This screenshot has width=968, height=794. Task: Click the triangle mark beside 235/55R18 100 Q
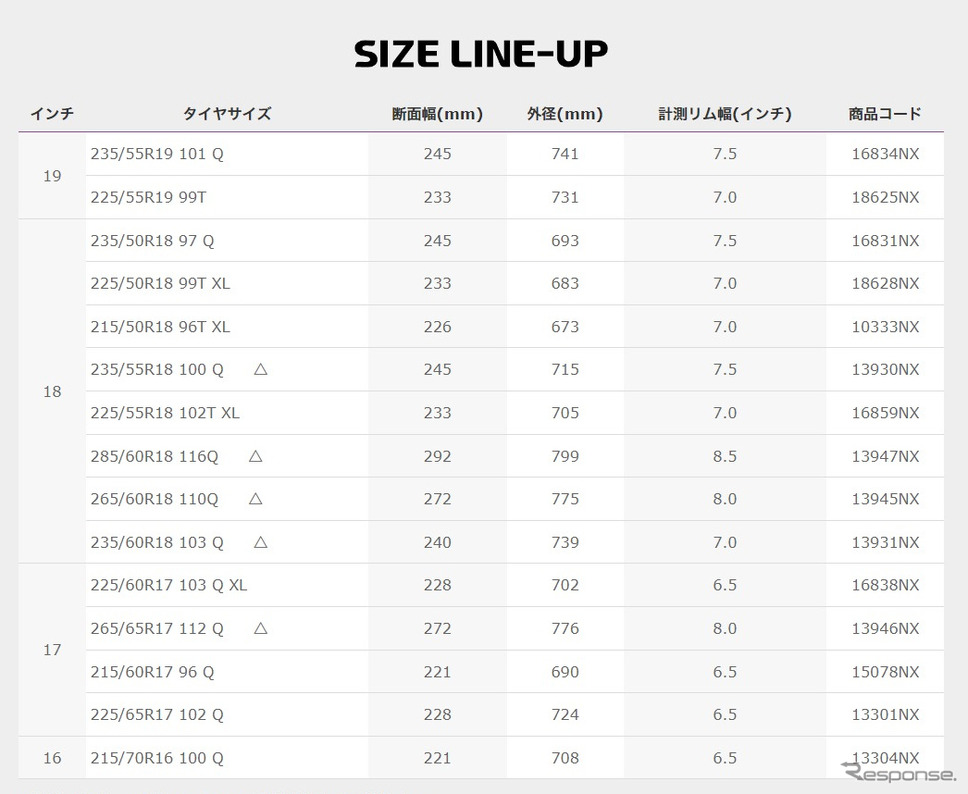point(261,369)
